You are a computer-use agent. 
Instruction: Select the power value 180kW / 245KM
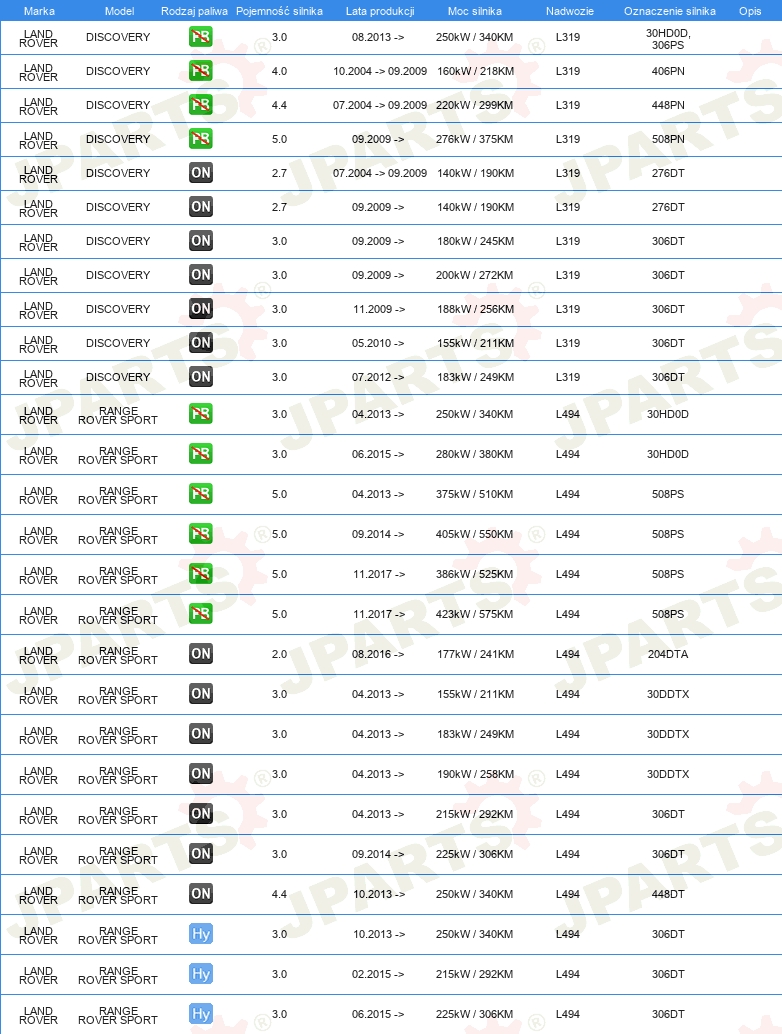[475, 241]
